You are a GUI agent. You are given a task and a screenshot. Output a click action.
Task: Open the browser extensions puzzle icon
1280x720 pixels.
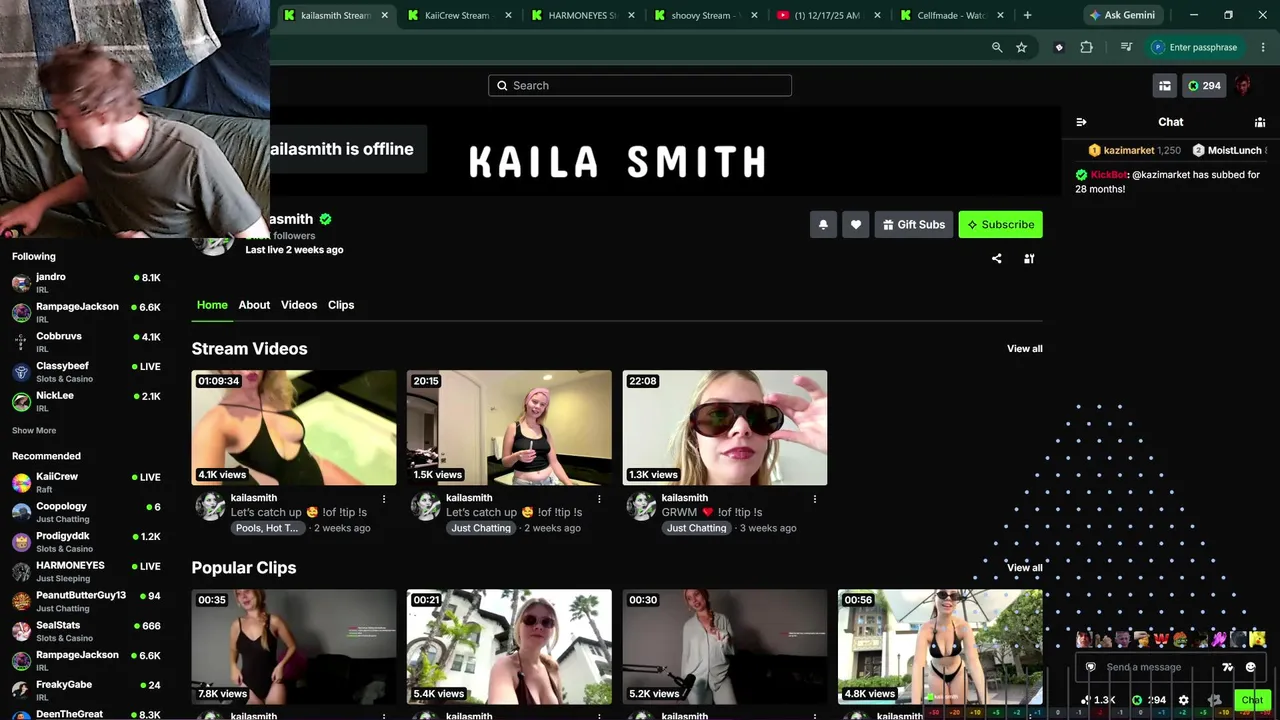1086,47
